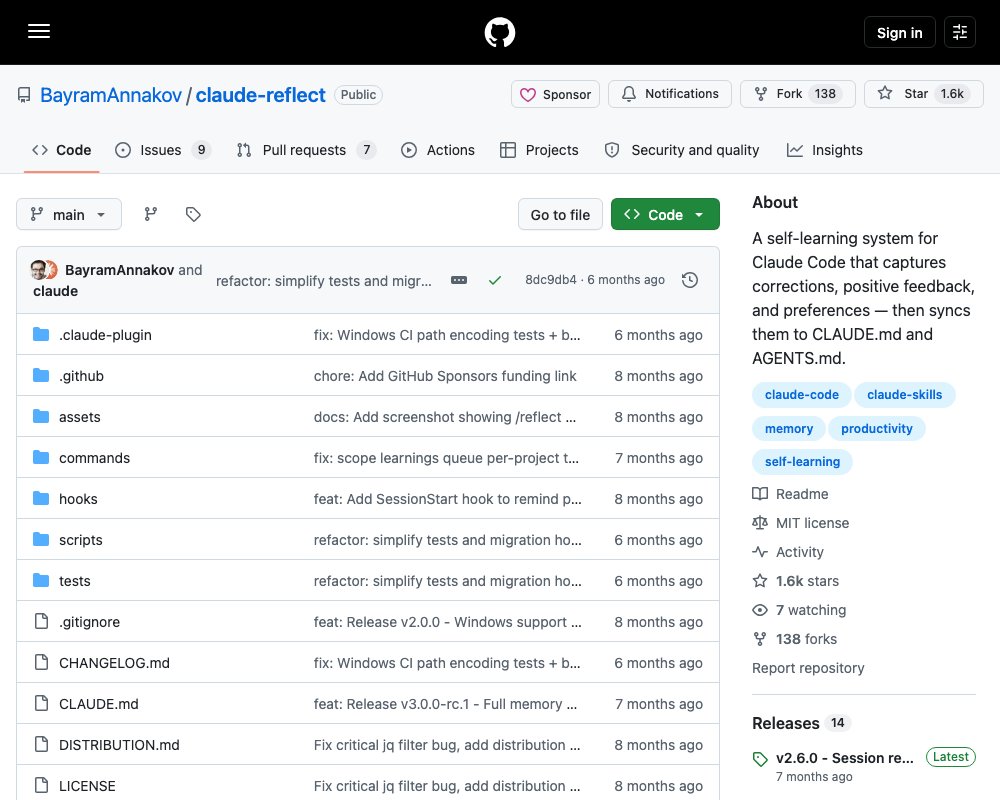Open BayramAnnakov owner profile link

(x=111, y=95)
